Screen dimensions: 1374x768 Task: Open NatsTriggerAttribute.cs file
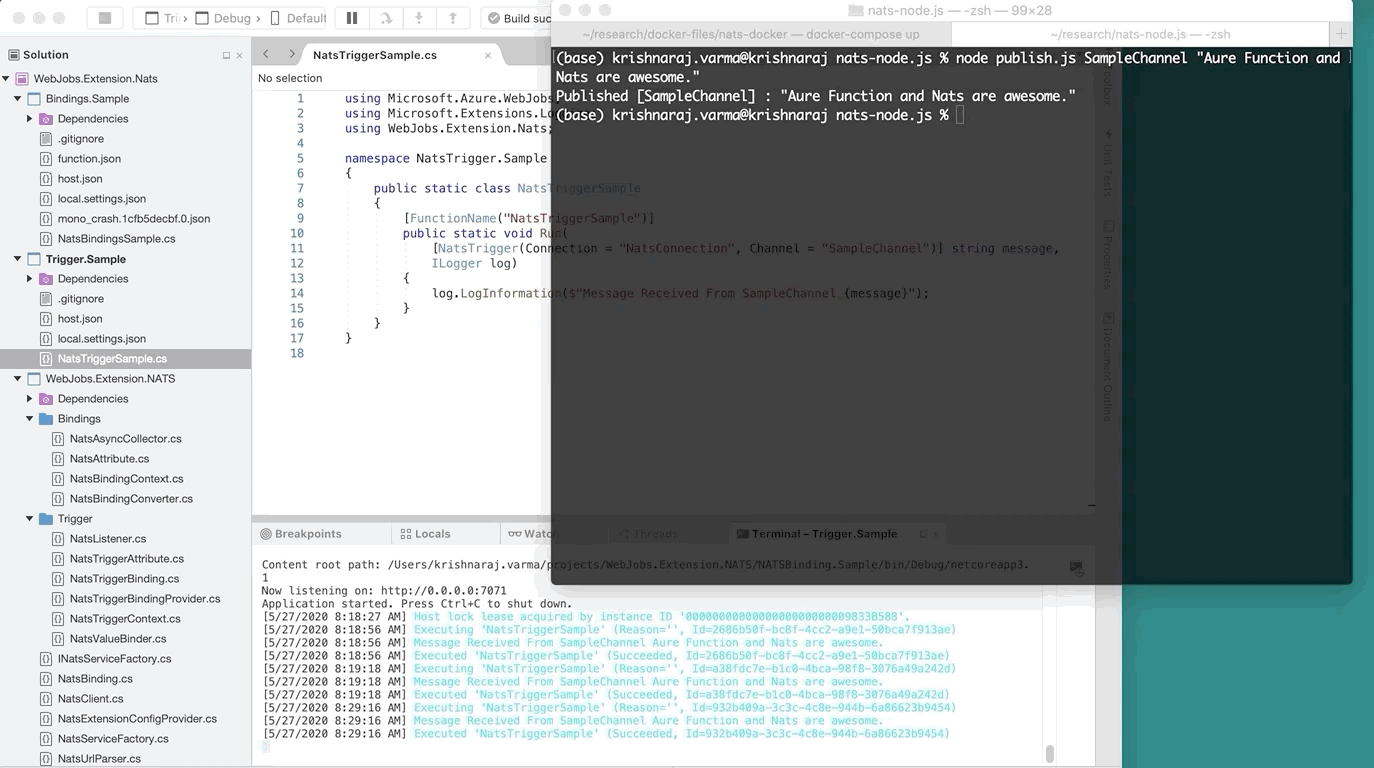(x=127, y=559)
